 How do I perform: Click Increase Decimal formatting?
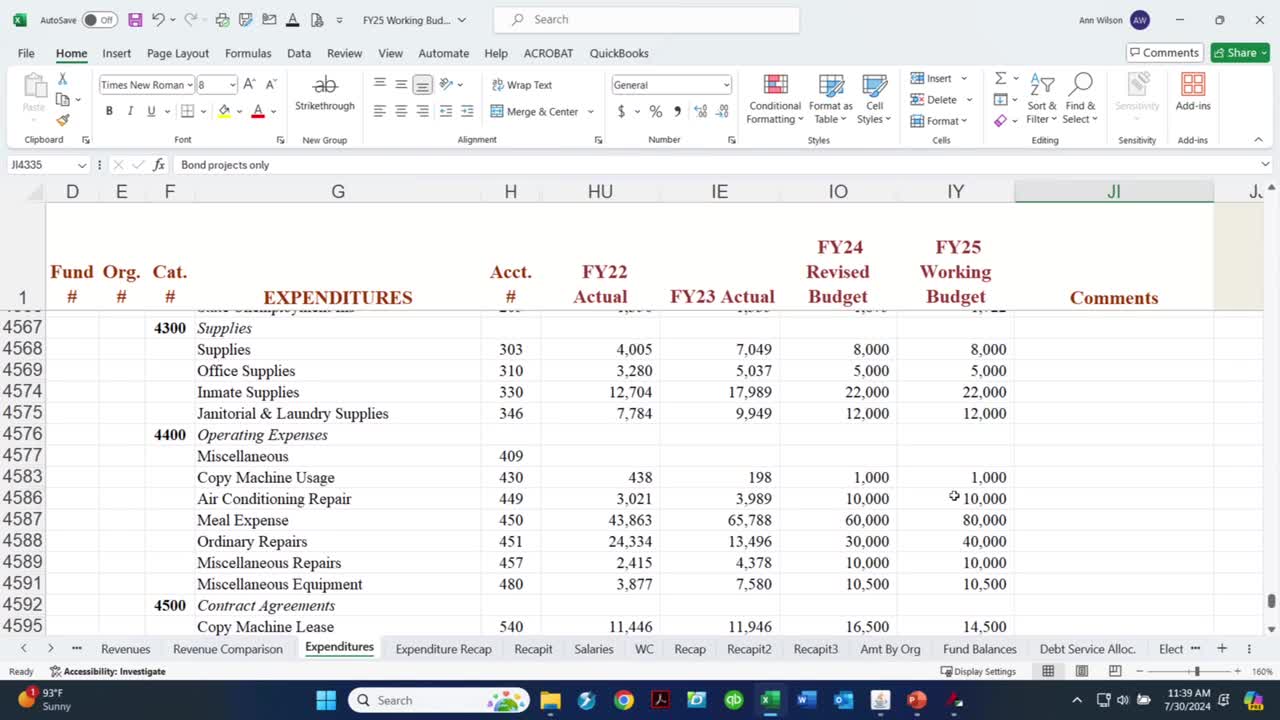coord(701,112)
